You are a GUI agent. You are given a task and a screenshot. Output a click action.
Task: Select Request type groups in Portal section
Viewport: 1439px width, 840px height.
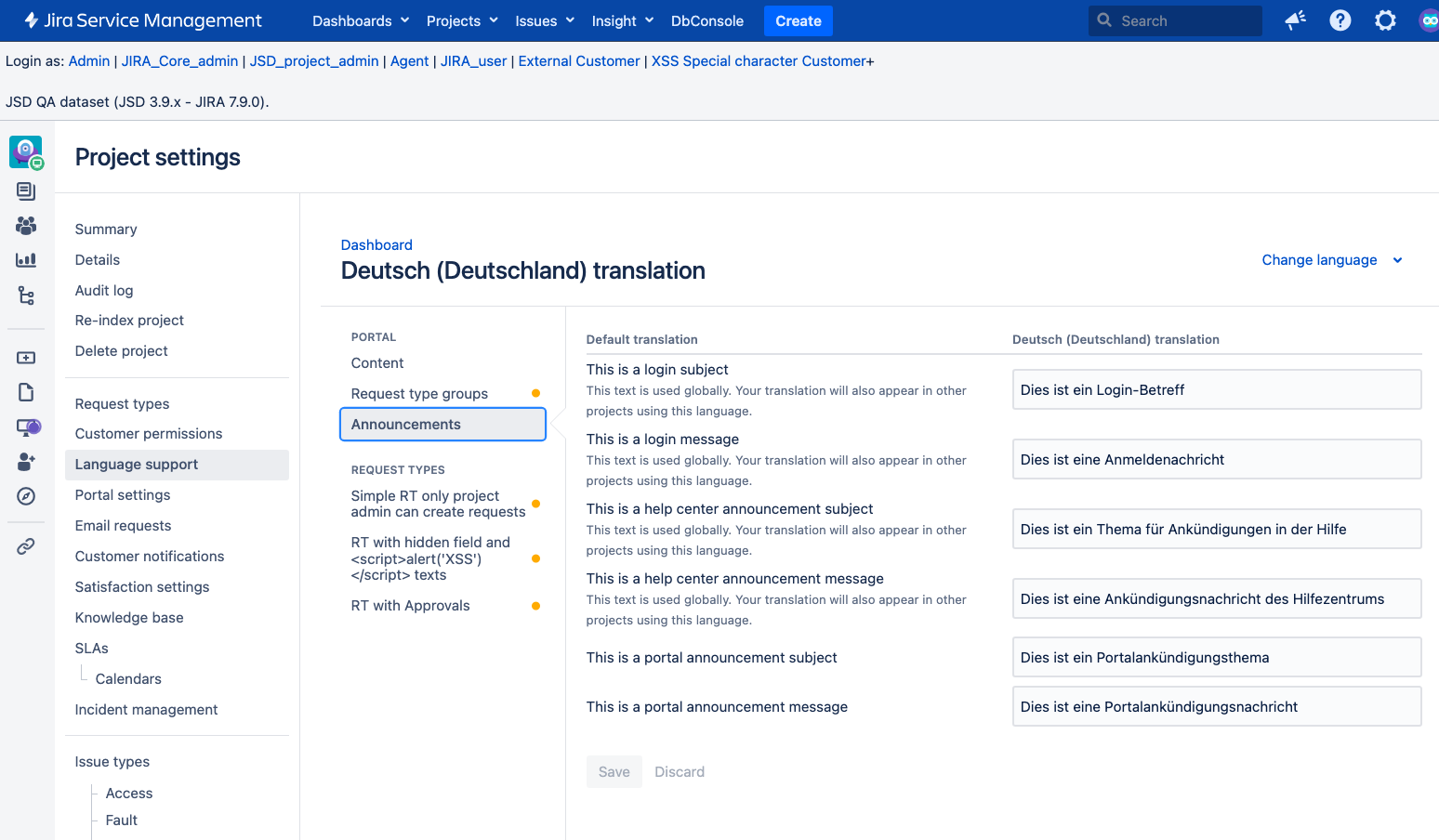(419, 394)
